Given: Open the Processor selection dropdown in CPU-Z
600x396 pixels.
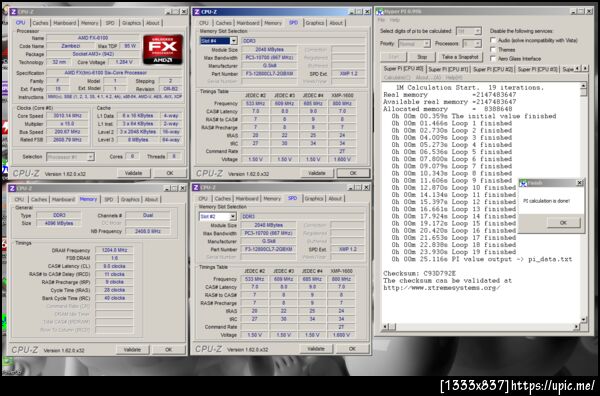Looking at the screenshot, I should 90,157.
